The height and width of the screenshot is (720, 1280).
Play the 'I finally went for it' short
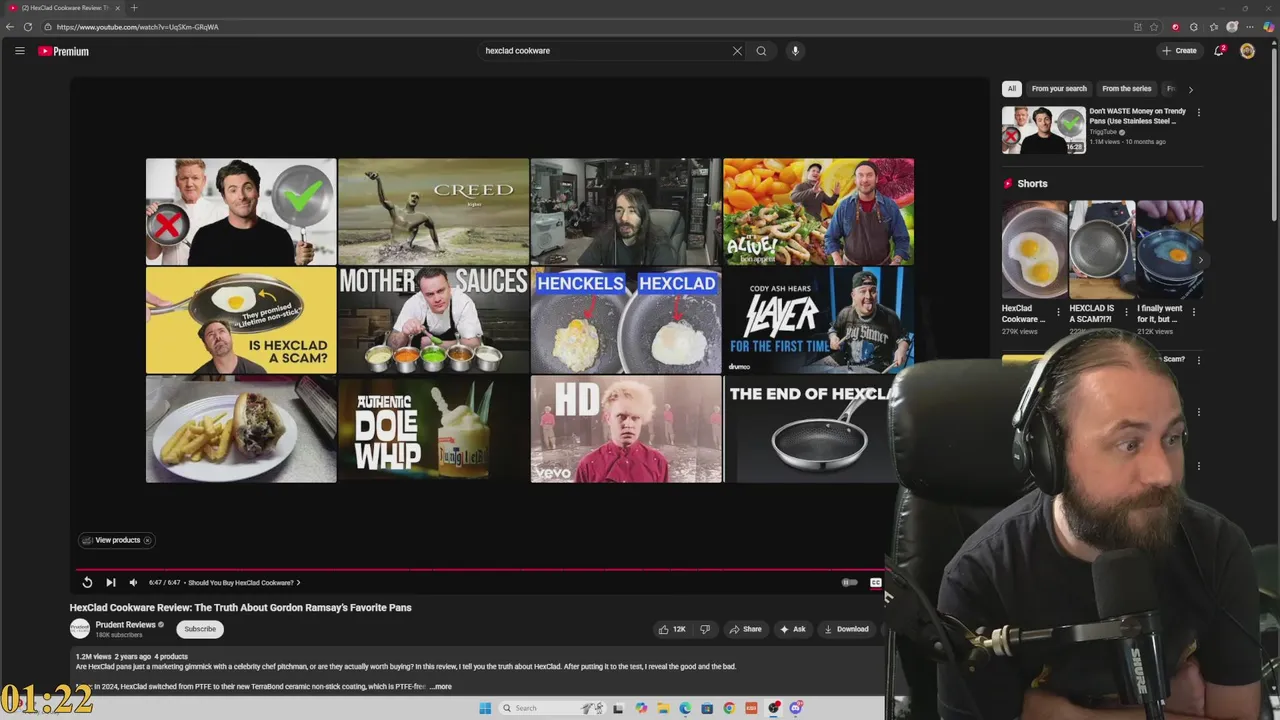point(1170,249)
